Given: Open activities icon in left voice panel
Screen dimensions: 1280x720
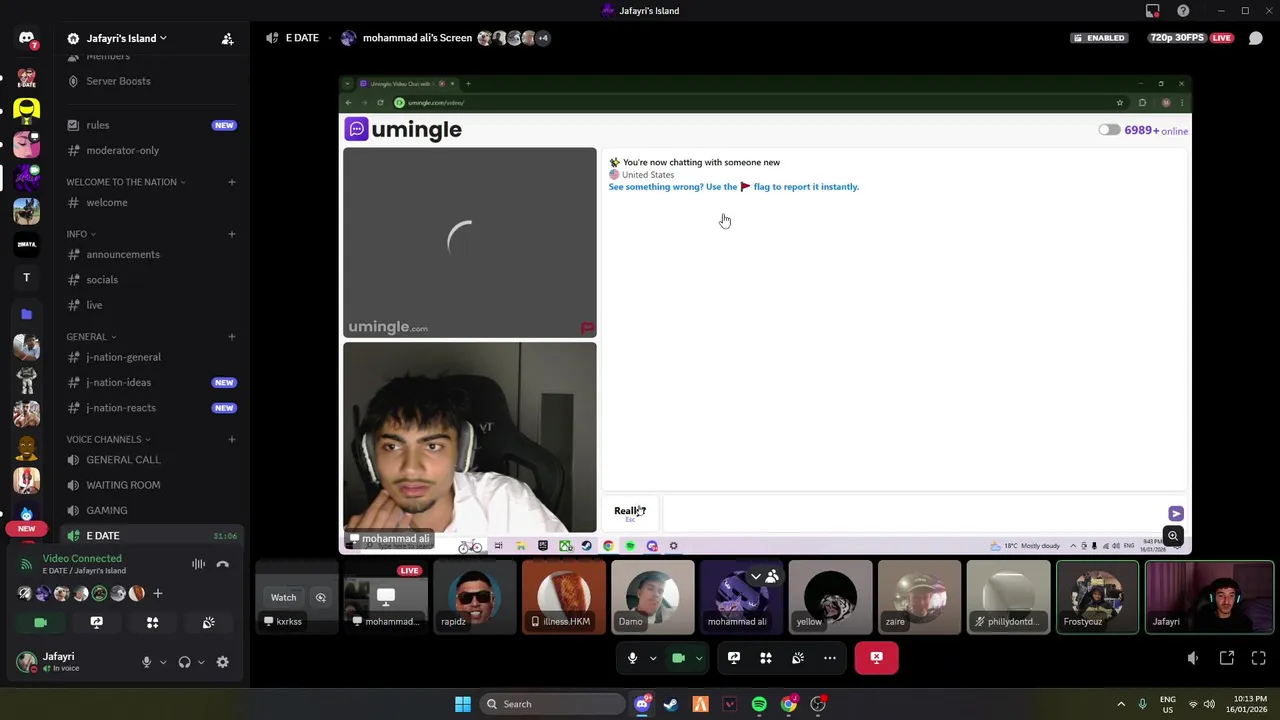Looking at the screenshot, I should [152, 622].
